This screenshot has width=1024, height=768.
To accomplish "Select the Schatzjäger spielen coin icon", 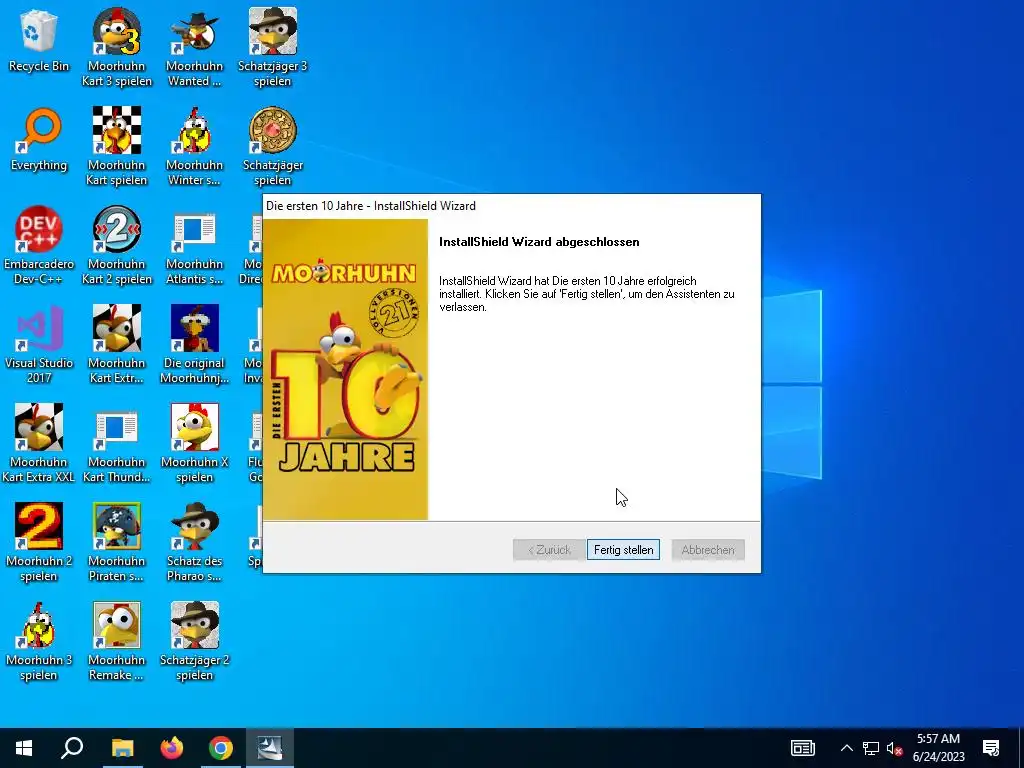I will pyautogui.click(x=272, y=146).
